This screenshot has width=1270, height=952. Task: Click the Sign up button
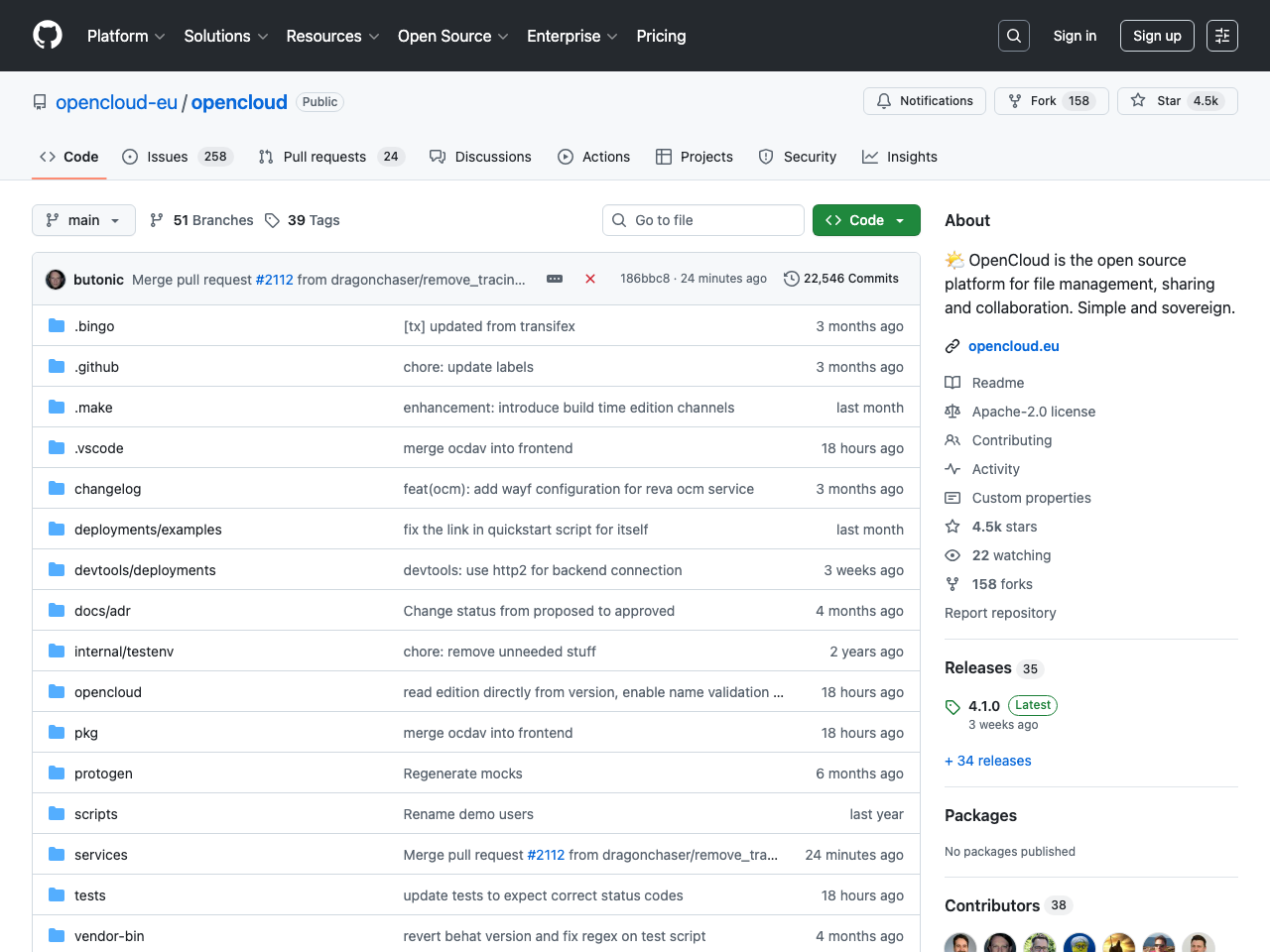pyautogui.click(x=1157, y=35)
